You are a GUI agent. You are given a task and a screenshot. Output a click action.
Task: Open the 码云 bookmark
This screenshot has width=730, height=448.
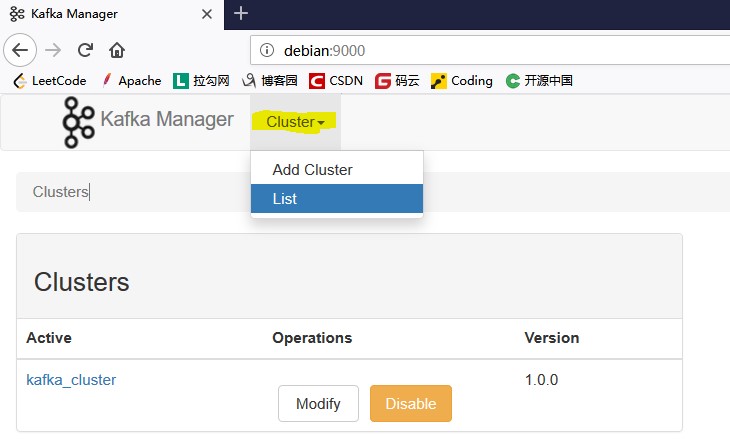click(x=397, y=81)
